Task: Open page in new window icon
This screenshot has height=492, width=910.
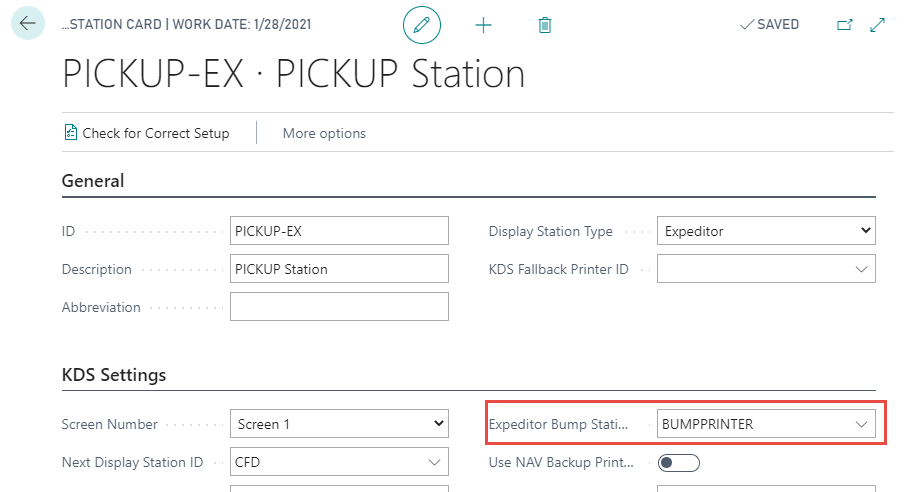Action: [x=844, y=25]
